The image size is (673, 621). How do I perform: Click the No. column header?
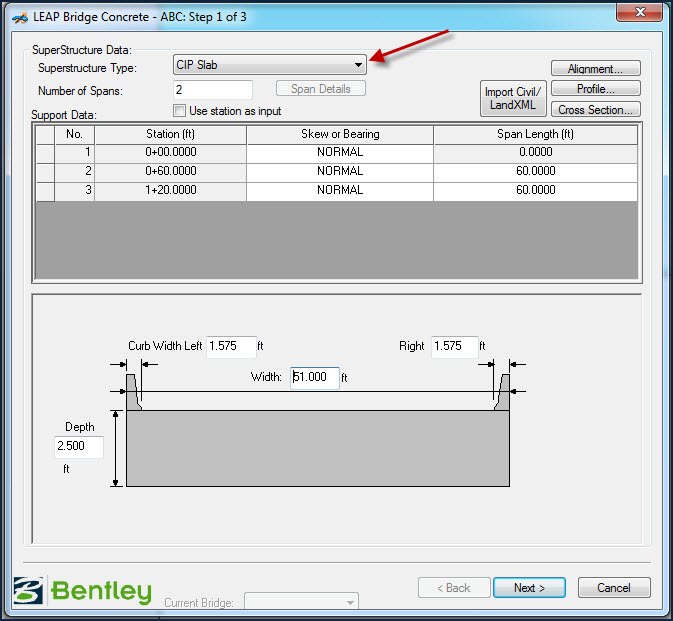[x=74, y=134]
